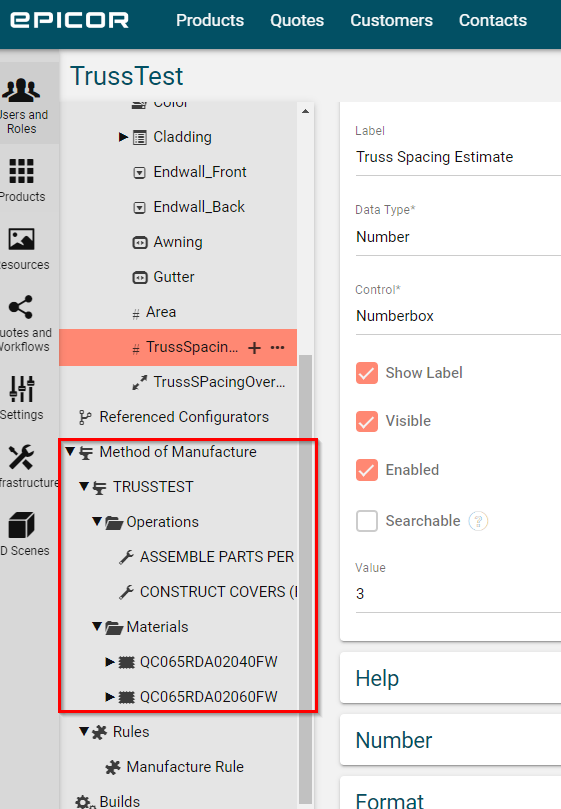This screenshot has width=561, height=809.
Task: Click the tree panel scrollbar thumb
Action: coord(306,578)
